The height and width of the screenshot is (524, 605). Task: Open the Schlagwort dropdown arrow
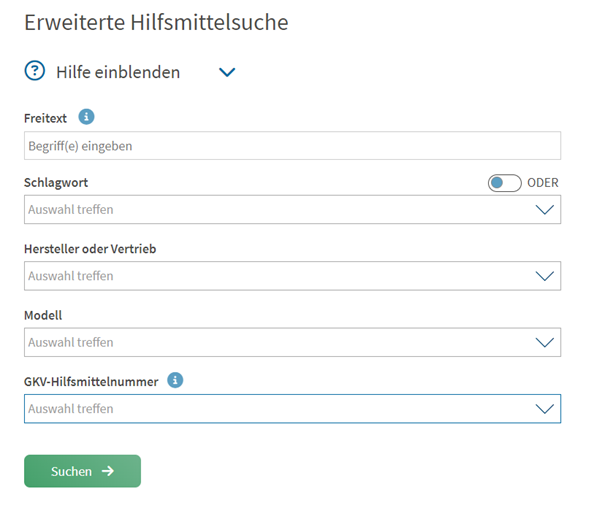(x=544, y=210)
